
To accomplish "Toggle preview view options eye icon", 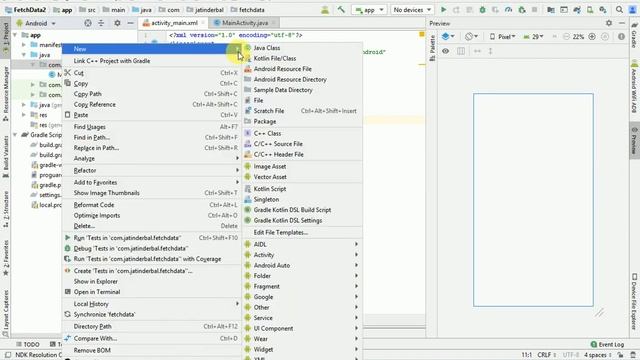I will point(445,51).
